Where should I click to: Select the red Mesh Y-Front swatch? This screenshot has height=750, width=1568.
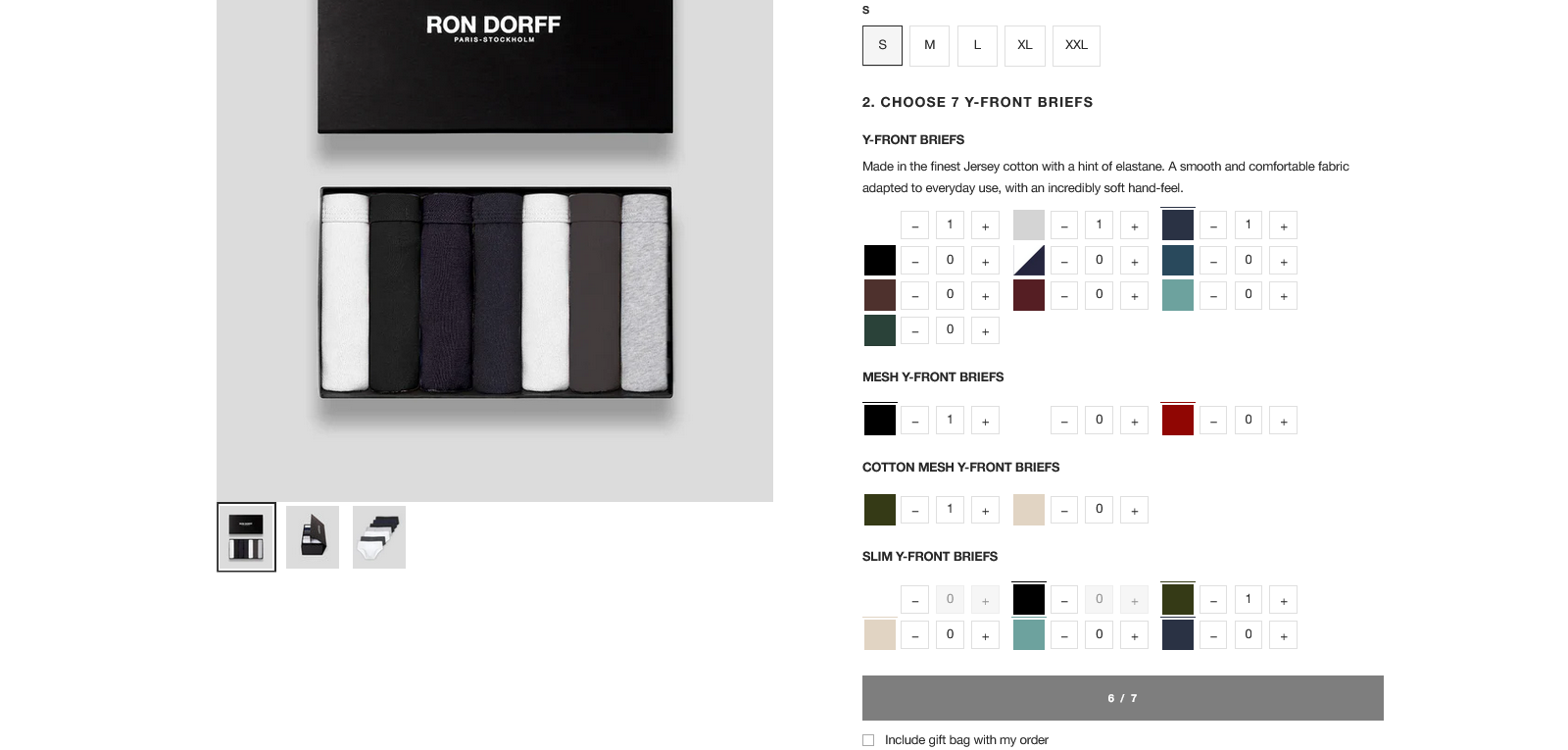tap(1177, 421)
